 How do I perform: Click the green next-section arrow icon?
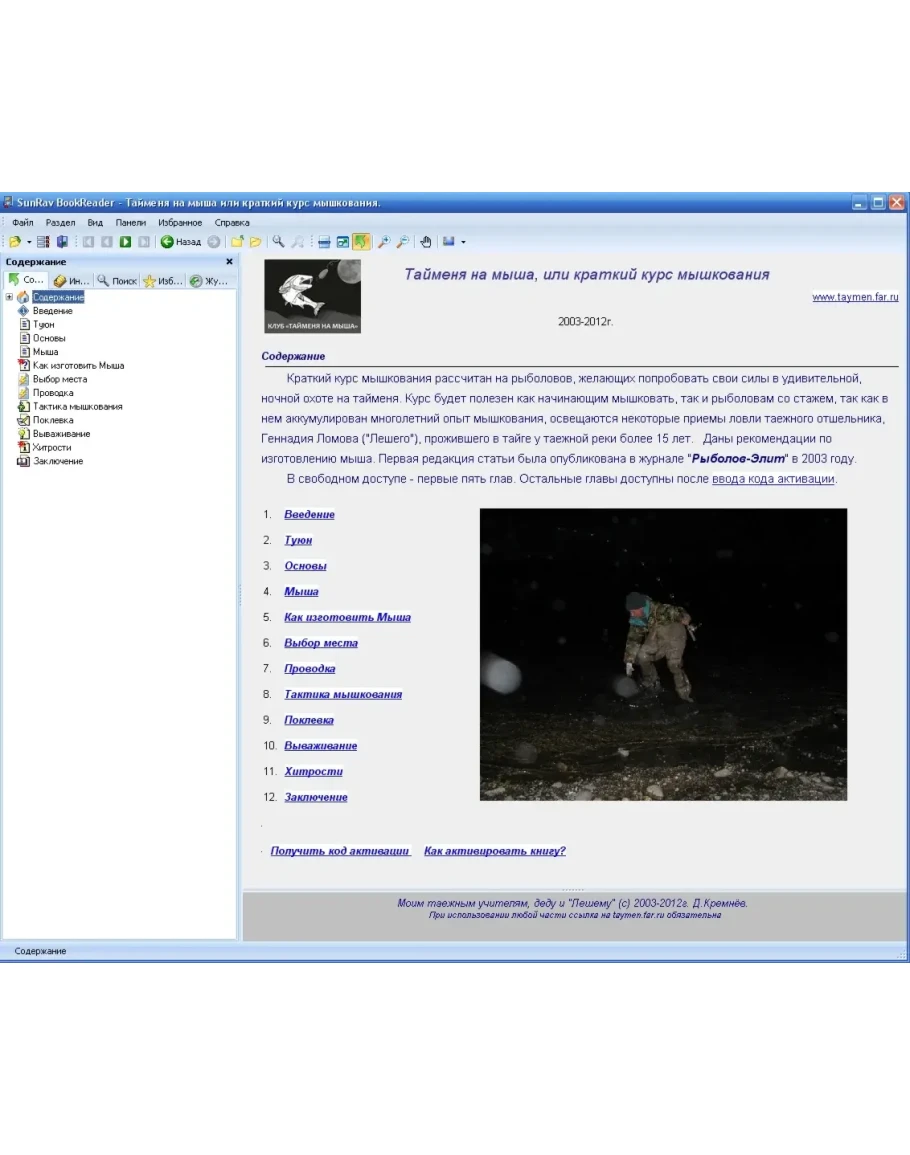(x=126, y=242)
